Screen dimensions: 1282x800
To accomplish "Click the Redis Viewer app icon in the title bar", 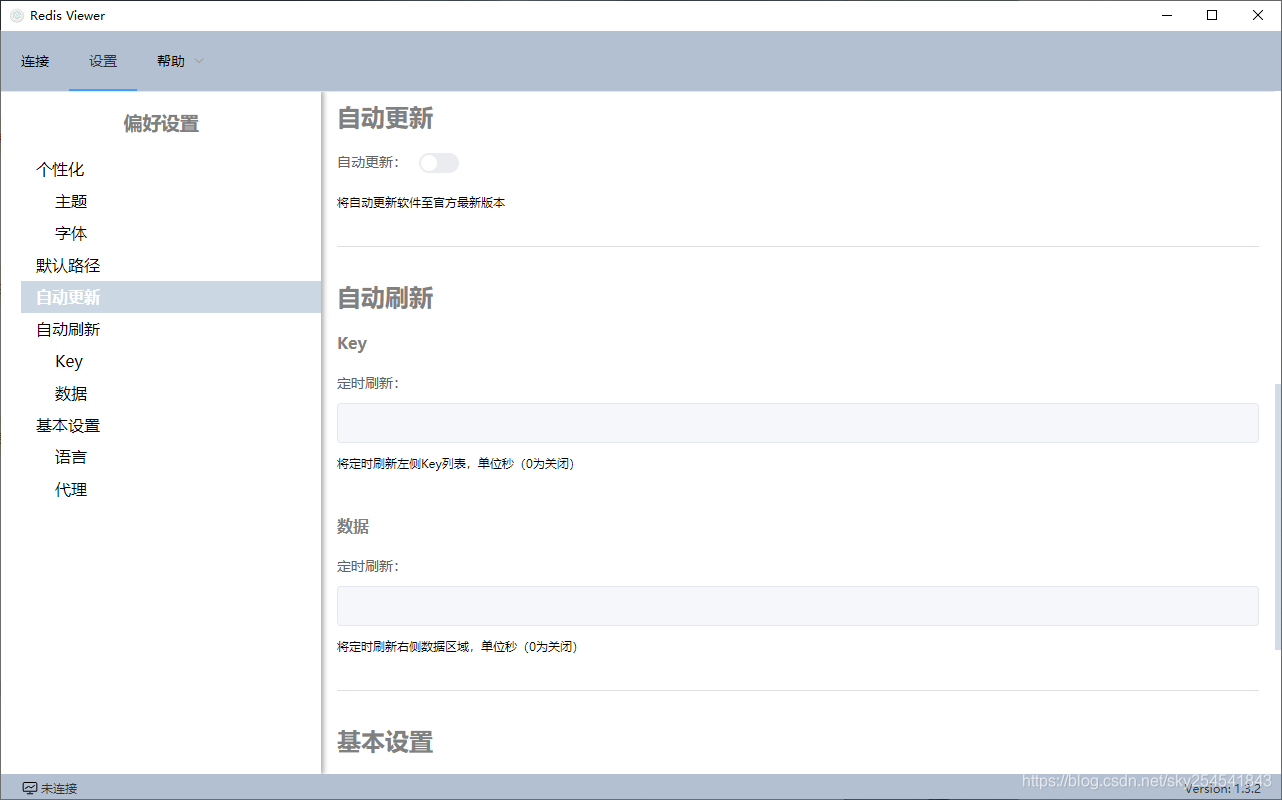I will pos(17,15).
